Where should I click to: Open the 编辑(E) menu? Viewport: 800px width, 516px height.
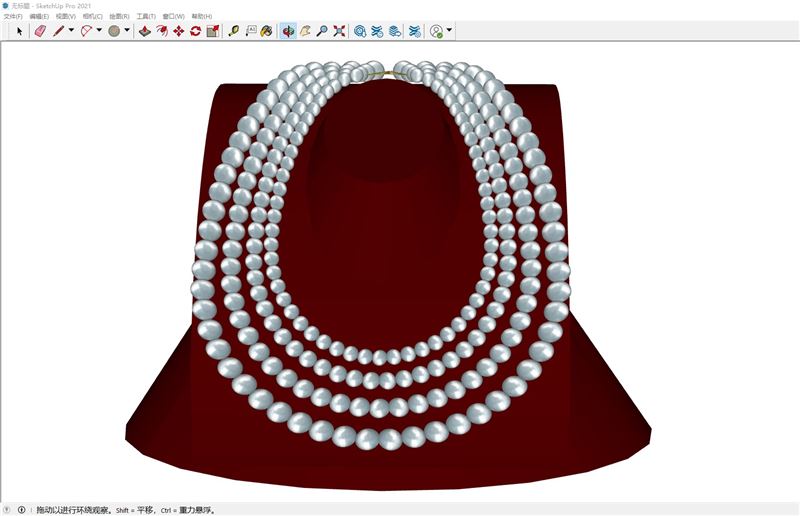39,16
